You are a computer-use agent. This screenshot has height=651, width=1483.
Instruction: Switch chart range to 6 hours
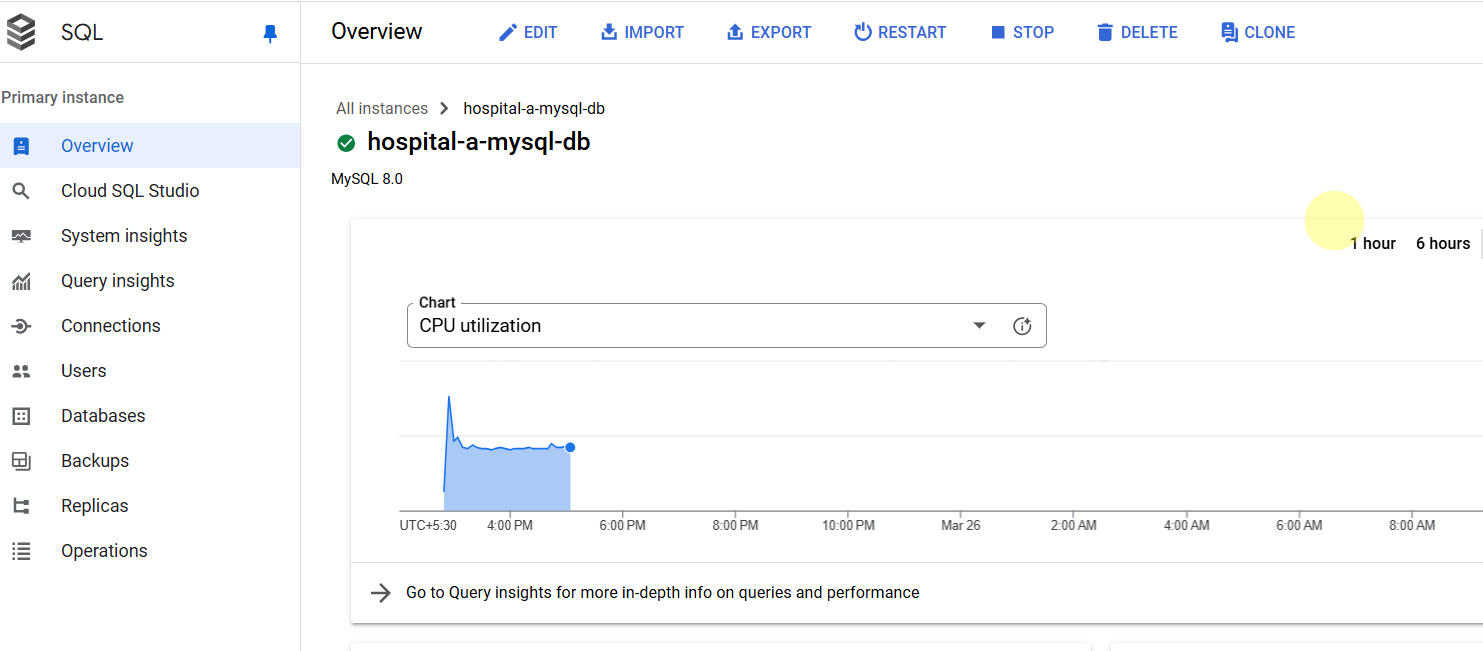1442,243
